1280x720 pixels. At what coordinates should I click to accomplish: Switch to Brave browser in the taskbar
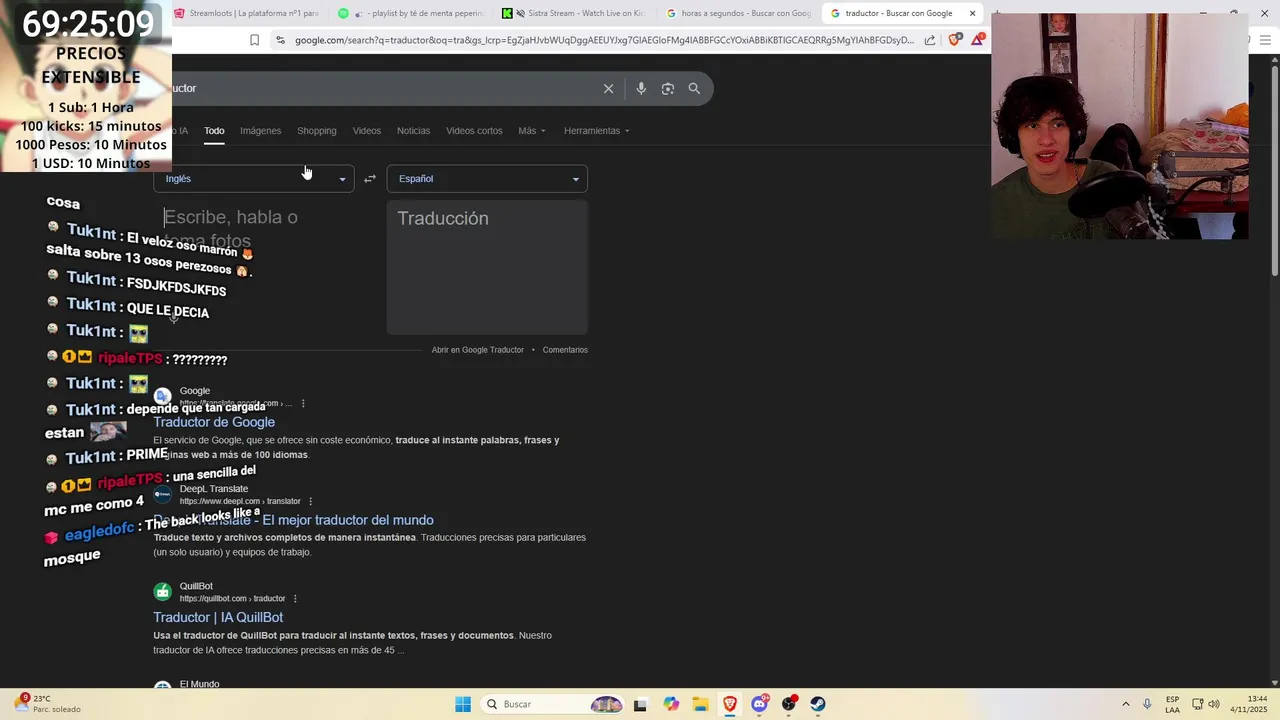click(x=730, y=704)
